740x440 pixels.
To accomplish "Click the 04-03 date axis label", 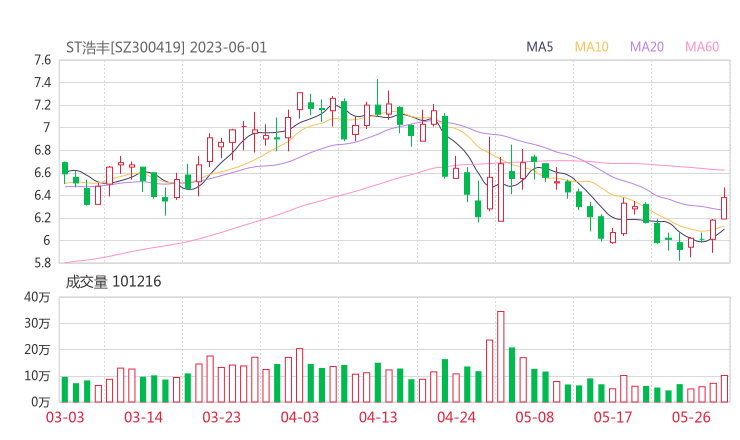I will click(x=300, y=417).
